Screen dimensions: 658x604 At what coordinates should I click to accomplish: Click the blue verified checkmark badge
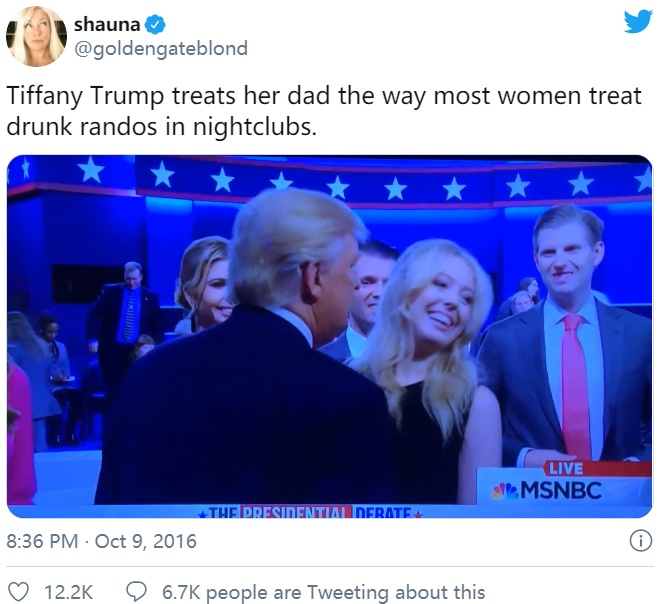155,25
